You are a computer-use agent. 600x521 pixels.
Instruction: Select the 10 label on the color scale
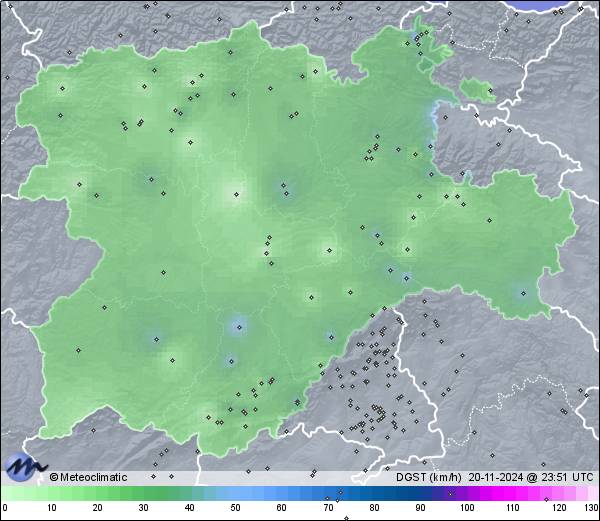point(52,508)
